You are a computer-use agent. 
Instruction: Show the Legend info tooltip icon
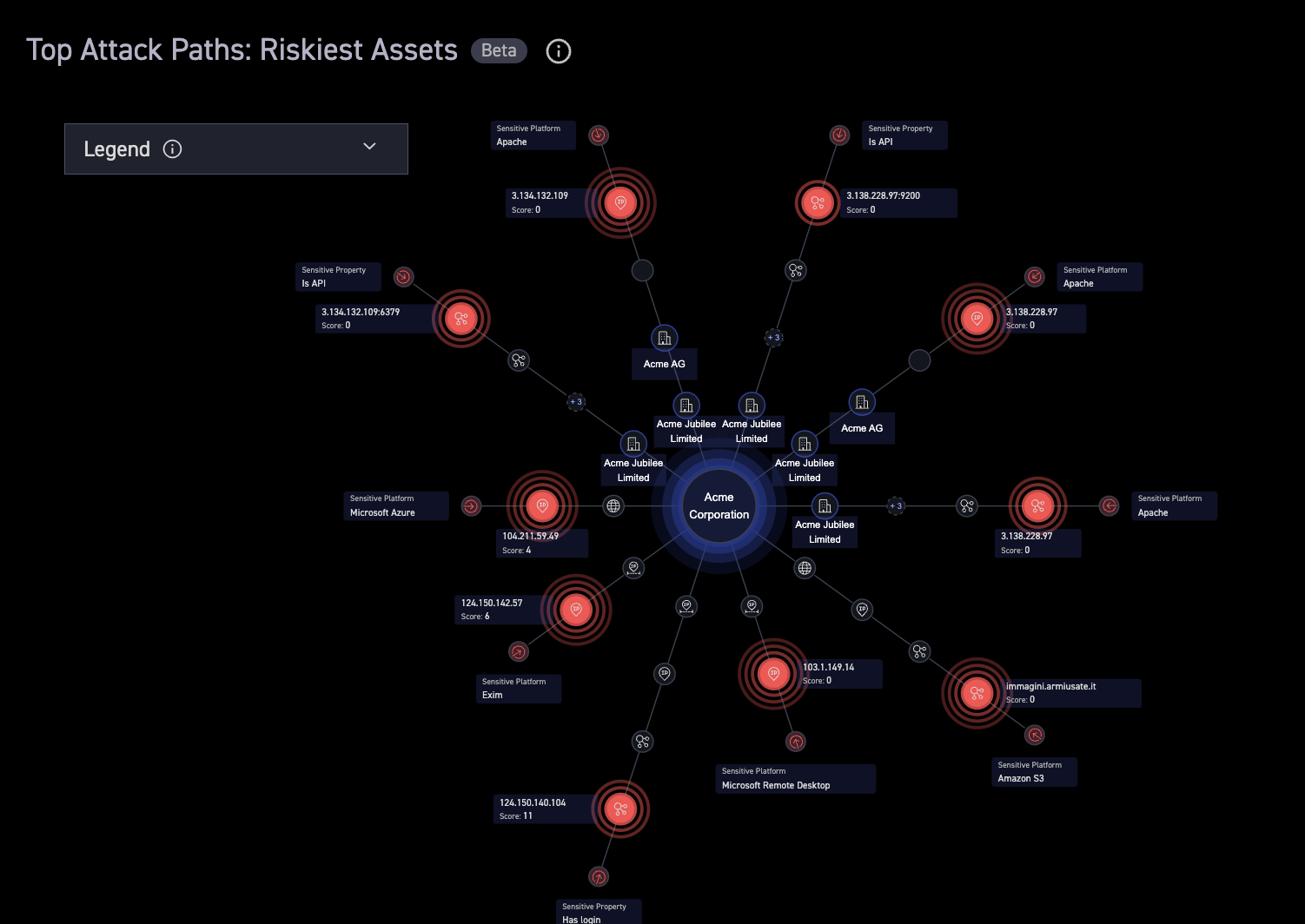pyautogui.click(x=173, y=149)
